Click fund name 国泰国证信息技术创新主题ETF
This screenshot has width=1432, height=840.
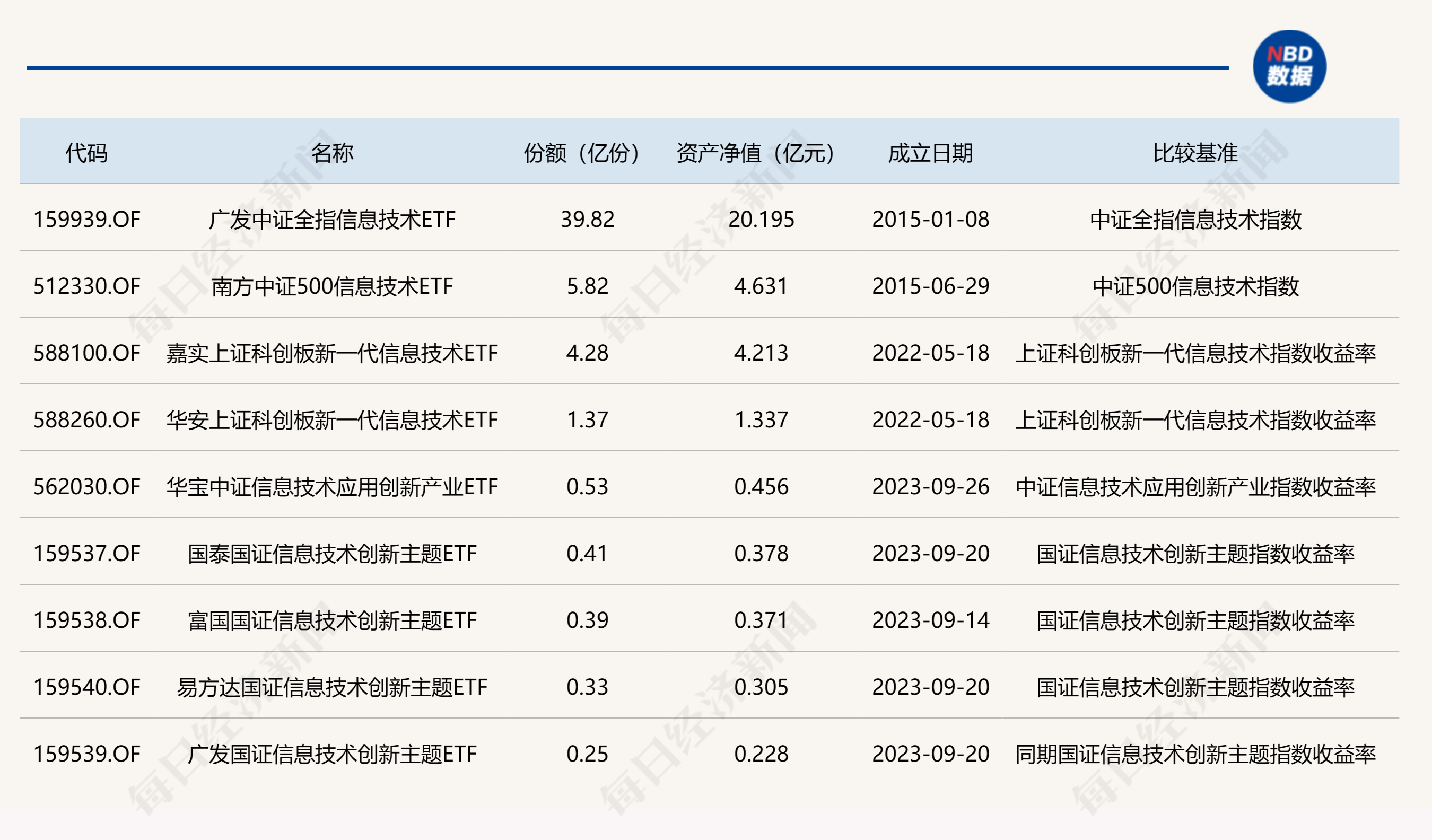coord(333,553)
